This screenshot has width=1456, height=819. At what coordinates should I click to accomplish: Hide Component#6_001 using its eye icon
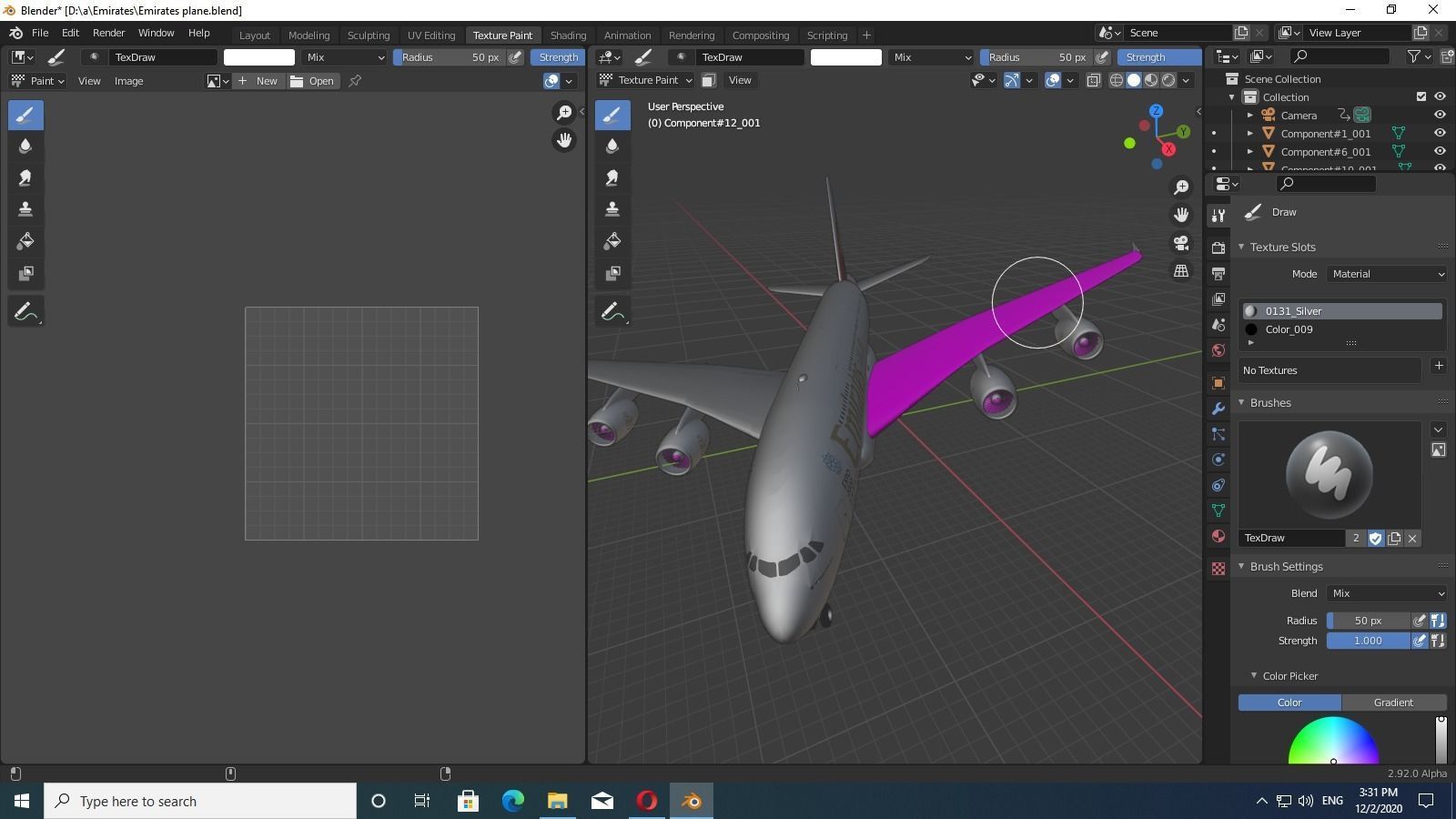[x=1440, y=151]
